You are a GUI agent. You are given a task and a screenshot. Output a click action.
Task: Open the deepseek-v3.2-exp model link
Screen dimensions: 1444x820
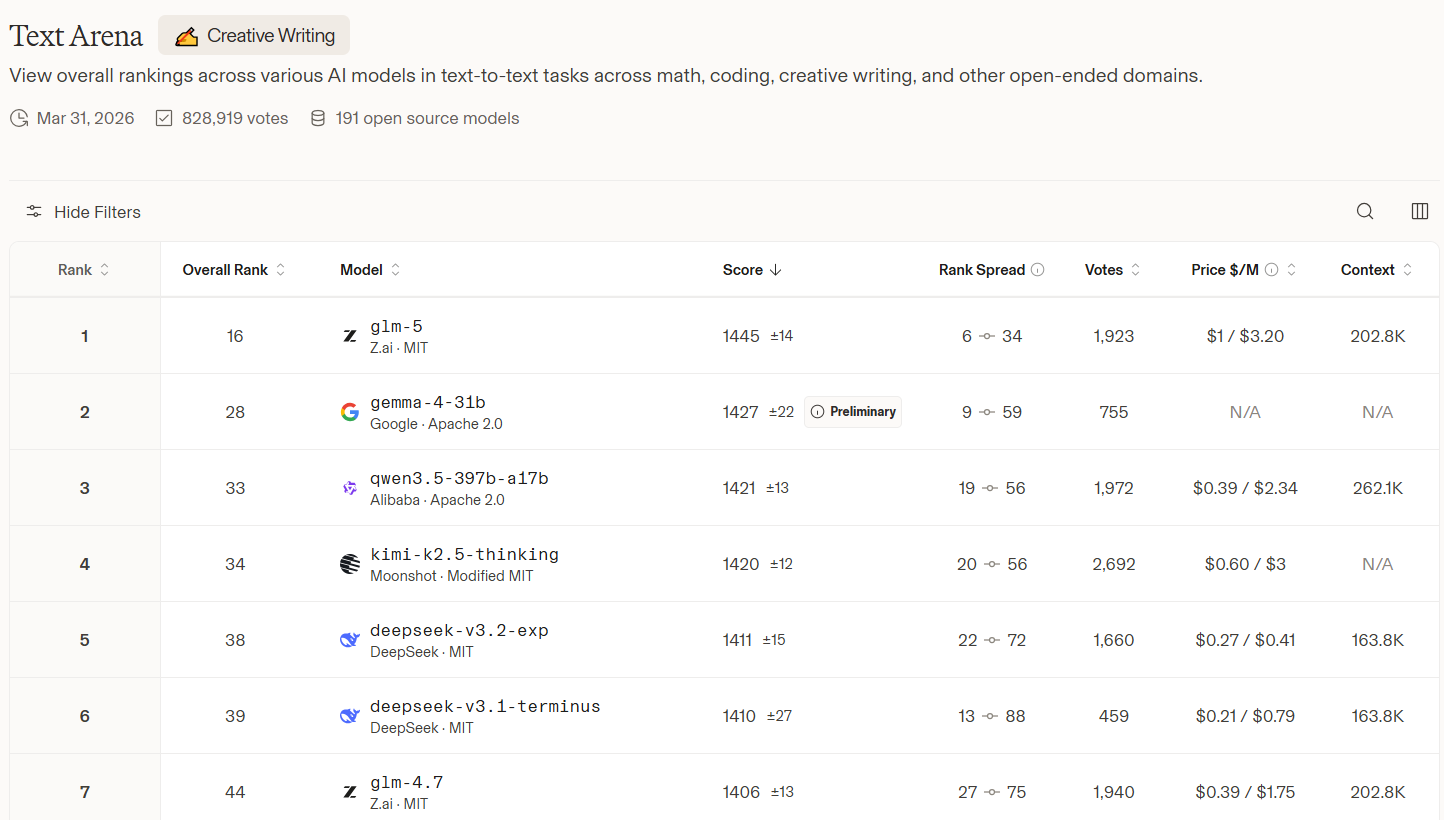[x=459, y=631]
